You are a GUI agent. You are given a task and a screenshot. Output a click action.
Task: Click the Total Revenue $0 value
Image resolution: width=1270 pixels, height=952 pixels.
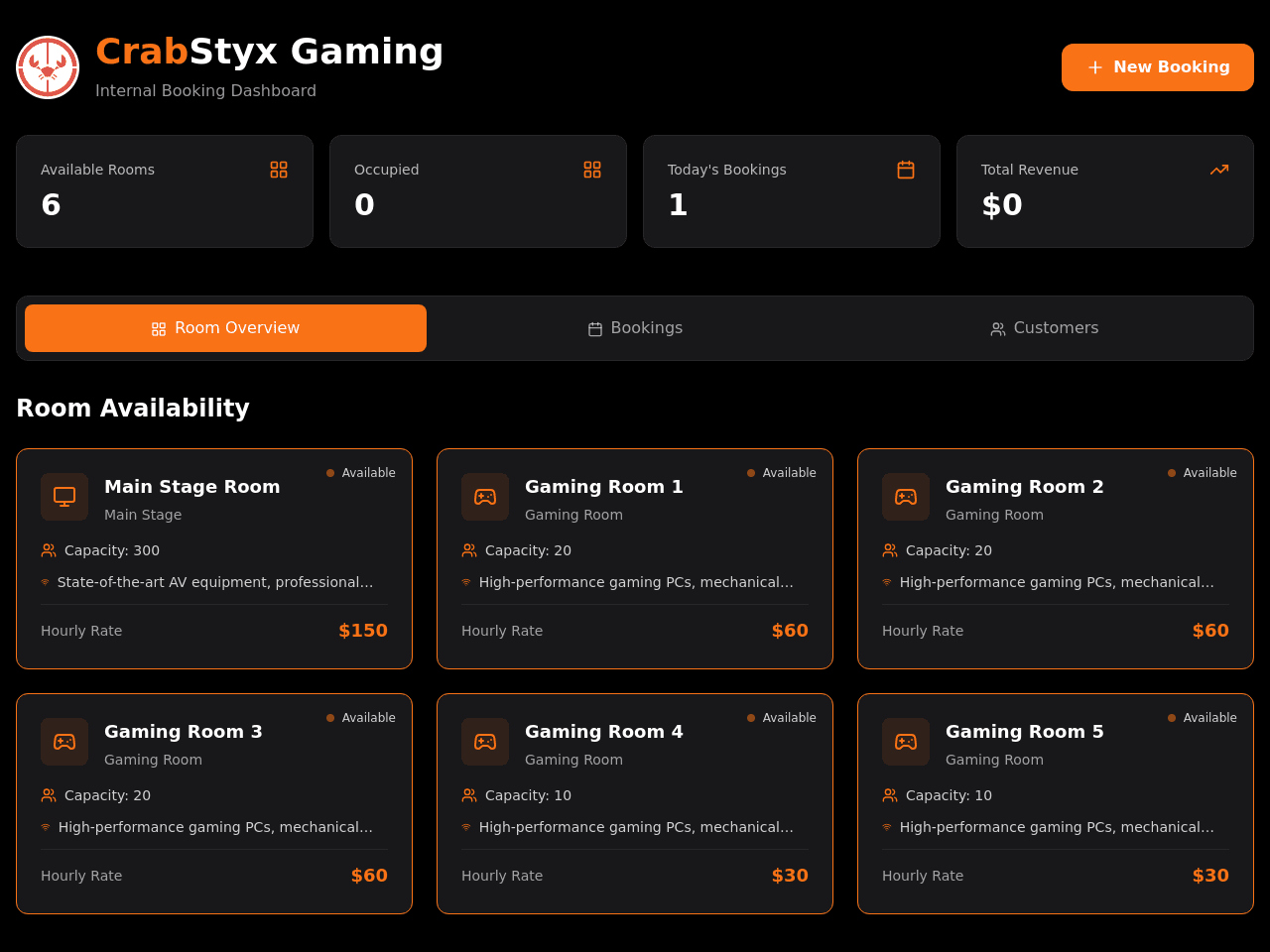1002,205
